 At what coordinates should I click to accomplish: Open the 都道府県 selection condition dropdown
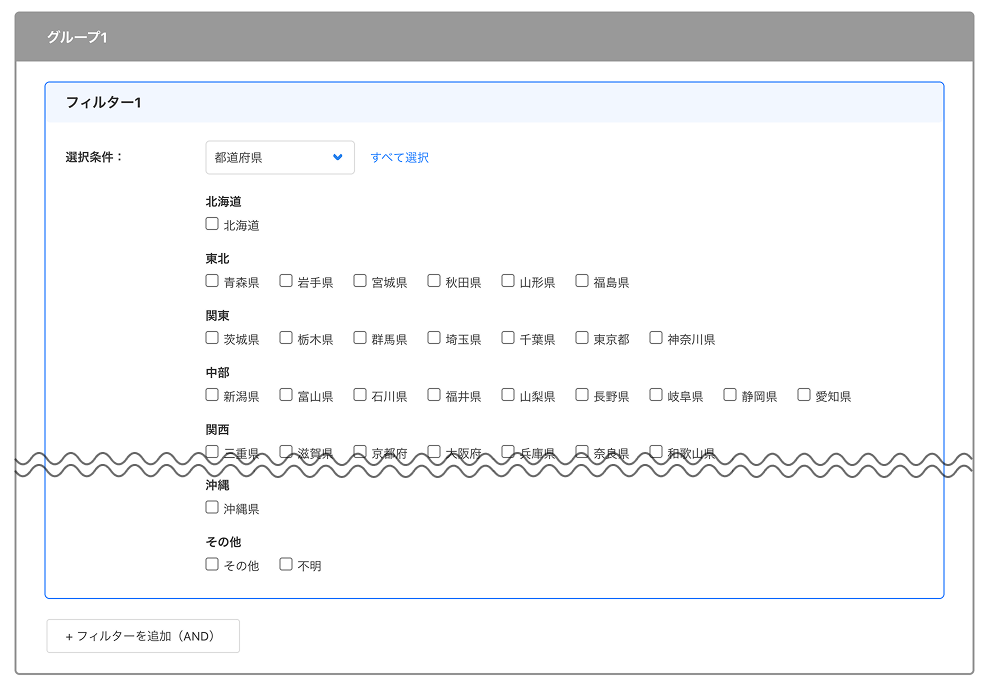click(x=279, y=157)
